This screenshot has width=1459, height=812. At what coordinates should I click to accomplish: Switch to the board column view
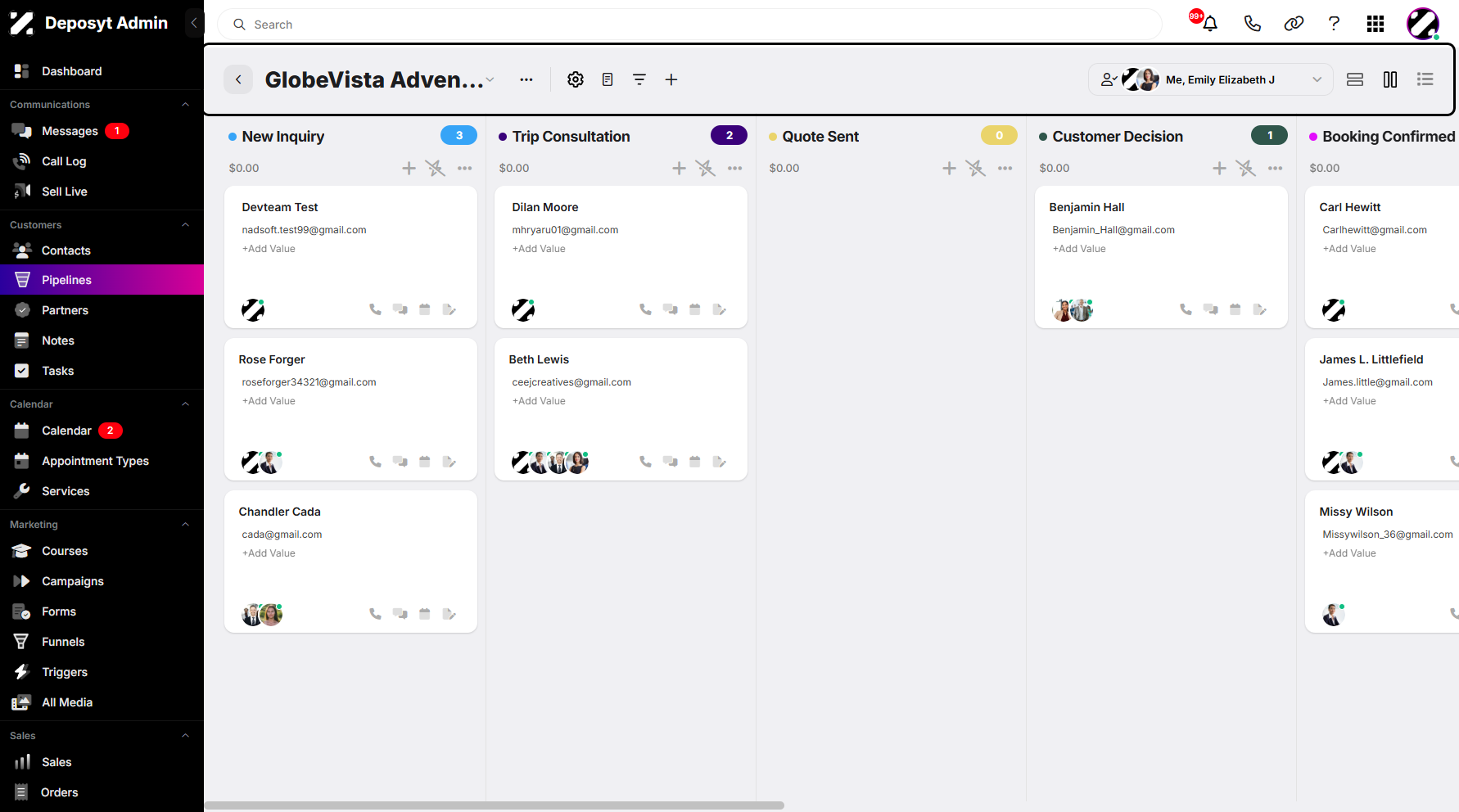pos(1390,79)
